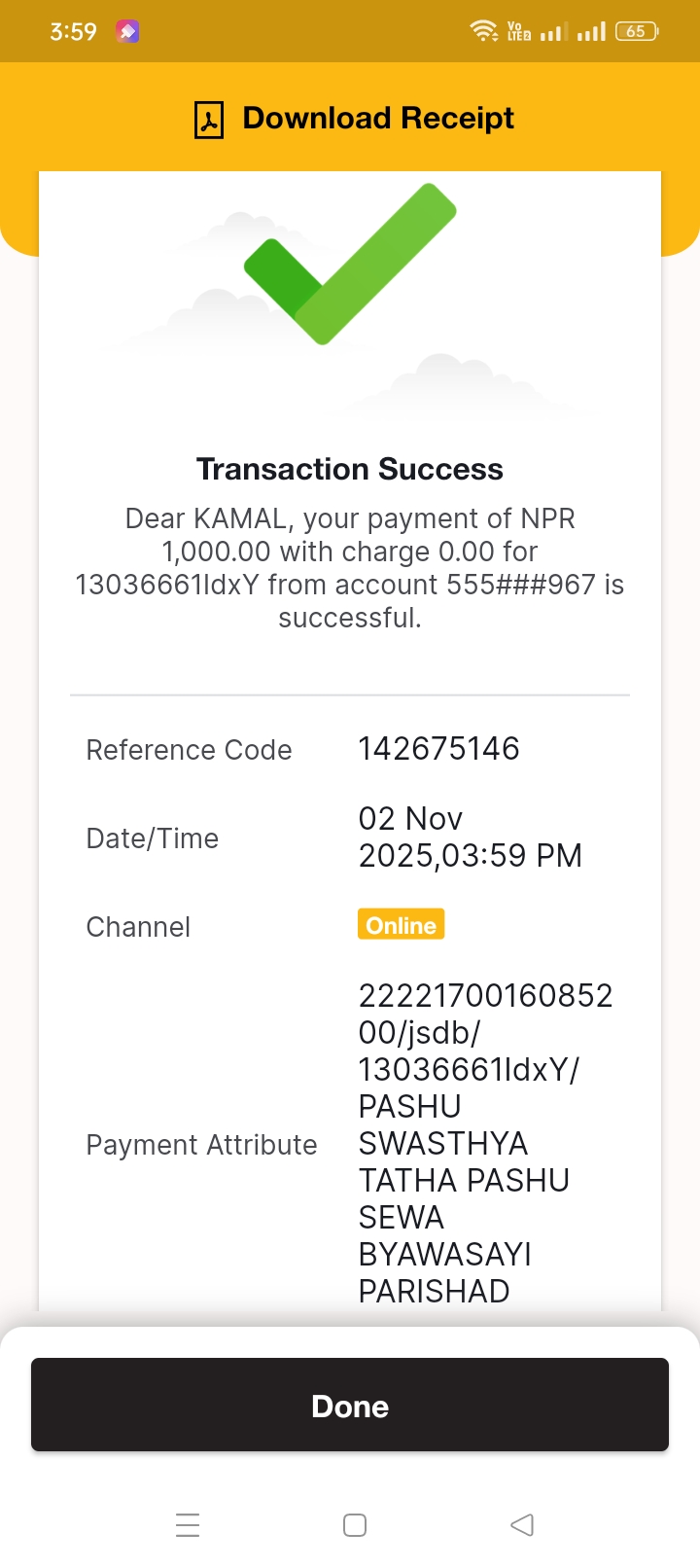Tap the Online channel badge
Image resolution: width=700 pixels, height=1568 pixels.
click(402, 924)
